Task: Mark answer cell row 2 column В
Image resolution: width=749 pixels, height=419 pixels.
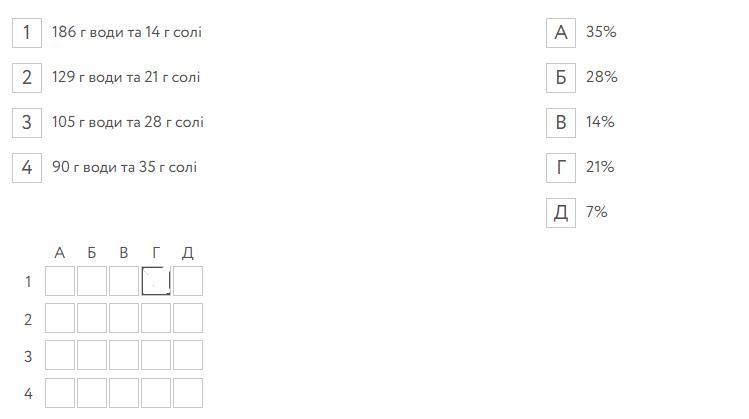Action: [124, 318]
